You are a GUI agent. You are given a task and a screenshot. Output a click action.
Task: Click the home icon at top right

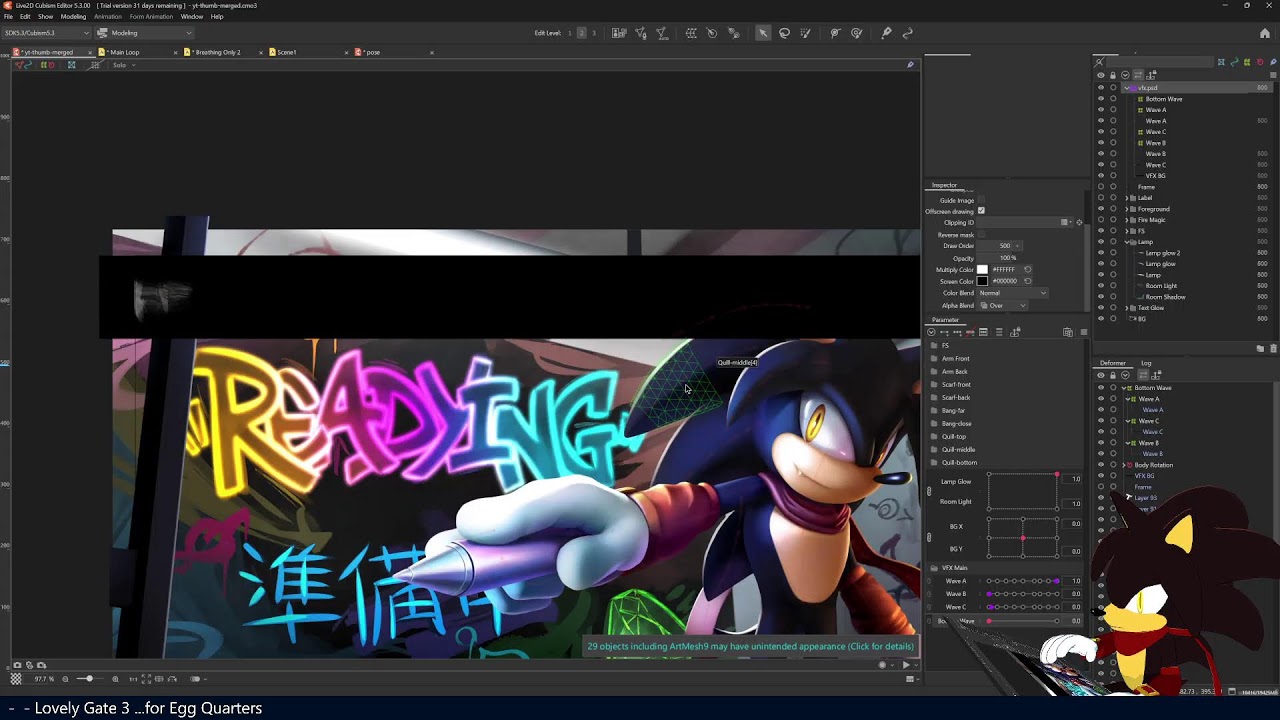1264,33
